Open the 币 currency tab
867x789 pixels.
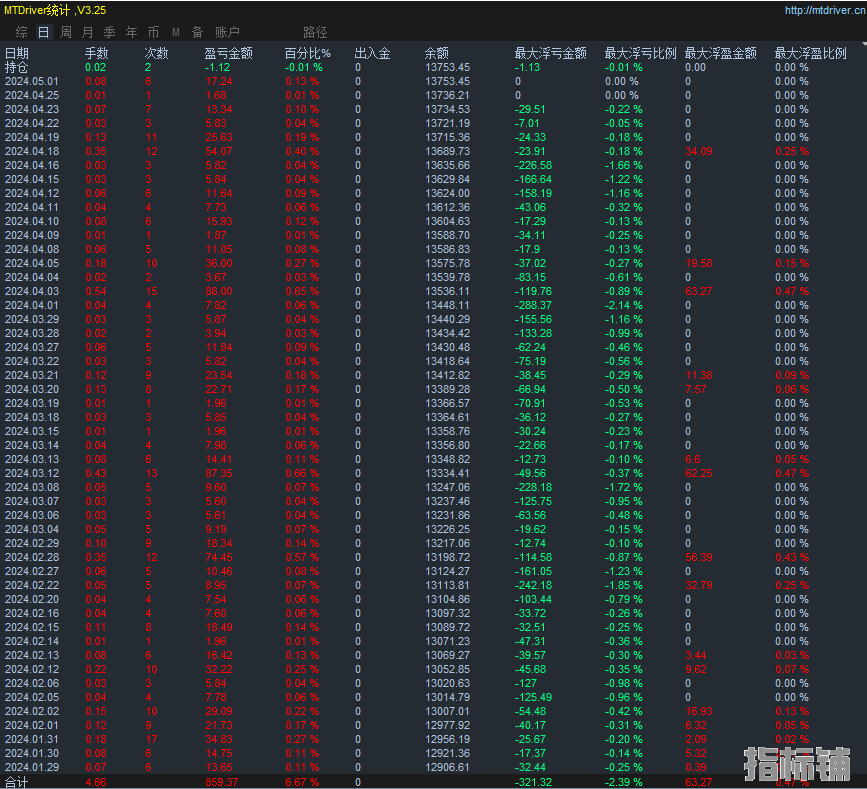point(153,32)
